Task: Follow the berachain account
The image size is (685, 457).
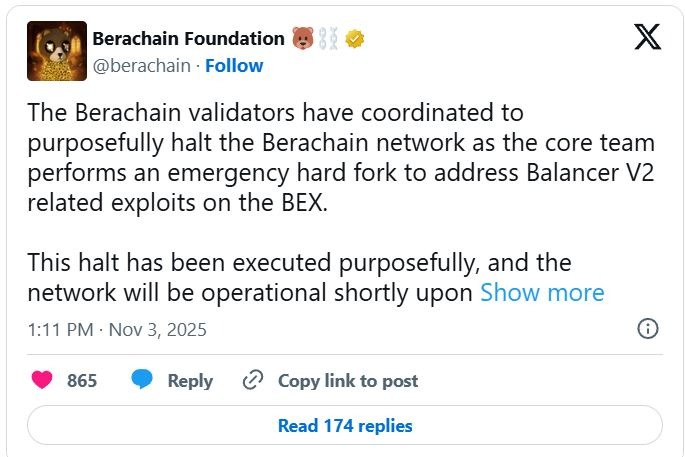Action: pos(234,66)
